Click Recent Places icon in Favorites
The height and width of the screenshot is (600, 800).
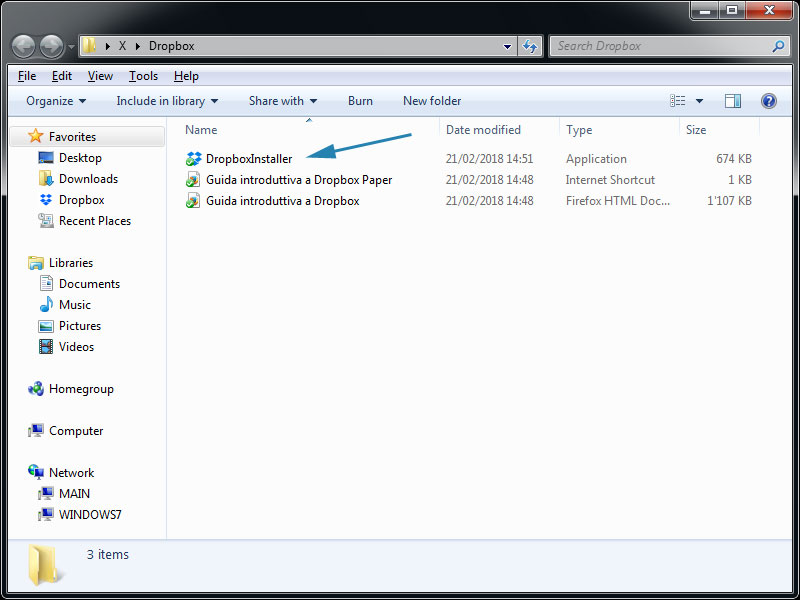[46, 220]
